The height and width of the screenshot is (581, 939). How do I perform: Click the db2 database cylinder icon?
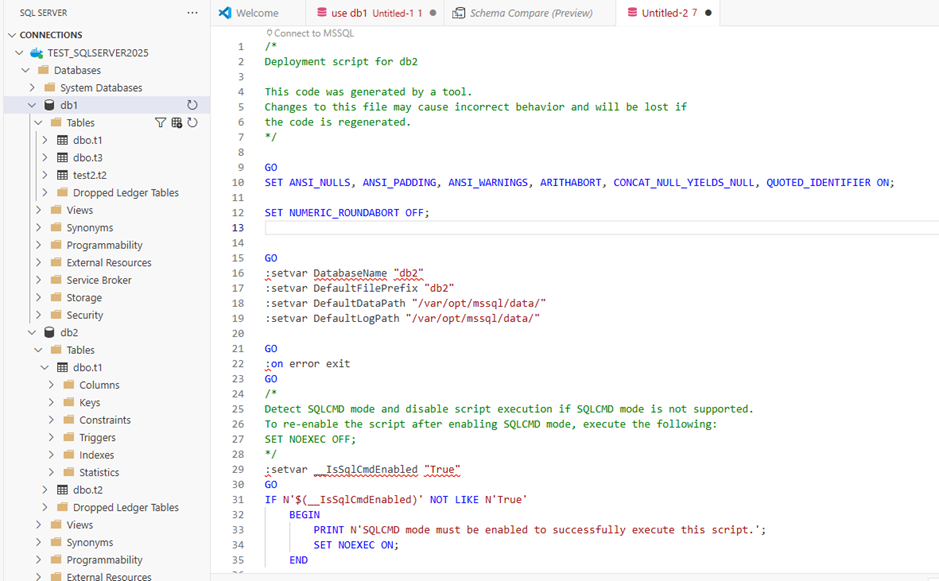50,332
